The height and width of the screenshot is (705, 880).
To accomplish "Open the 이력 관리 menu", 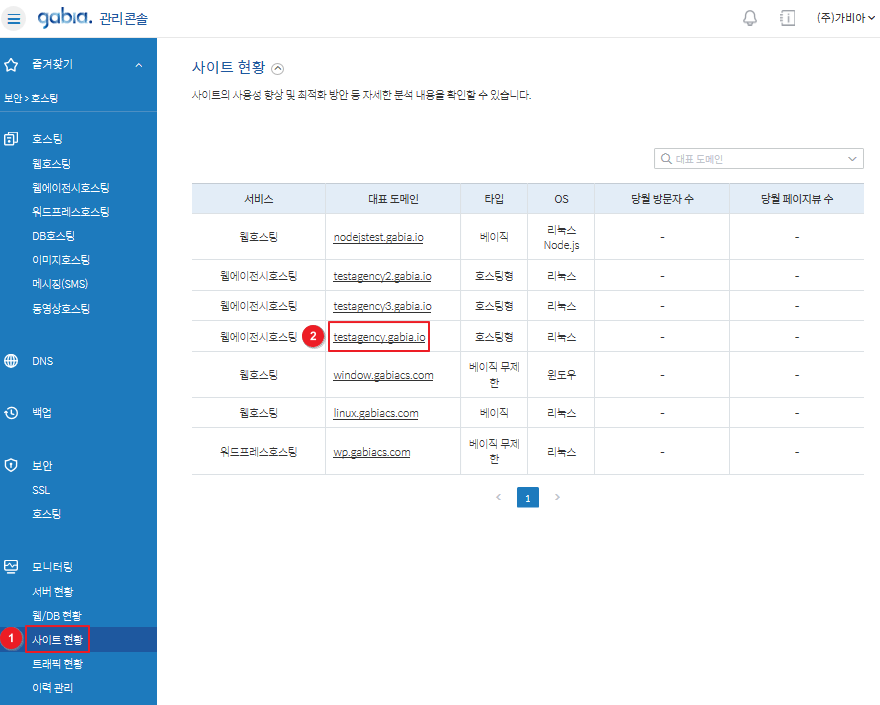I will point(53,688).
